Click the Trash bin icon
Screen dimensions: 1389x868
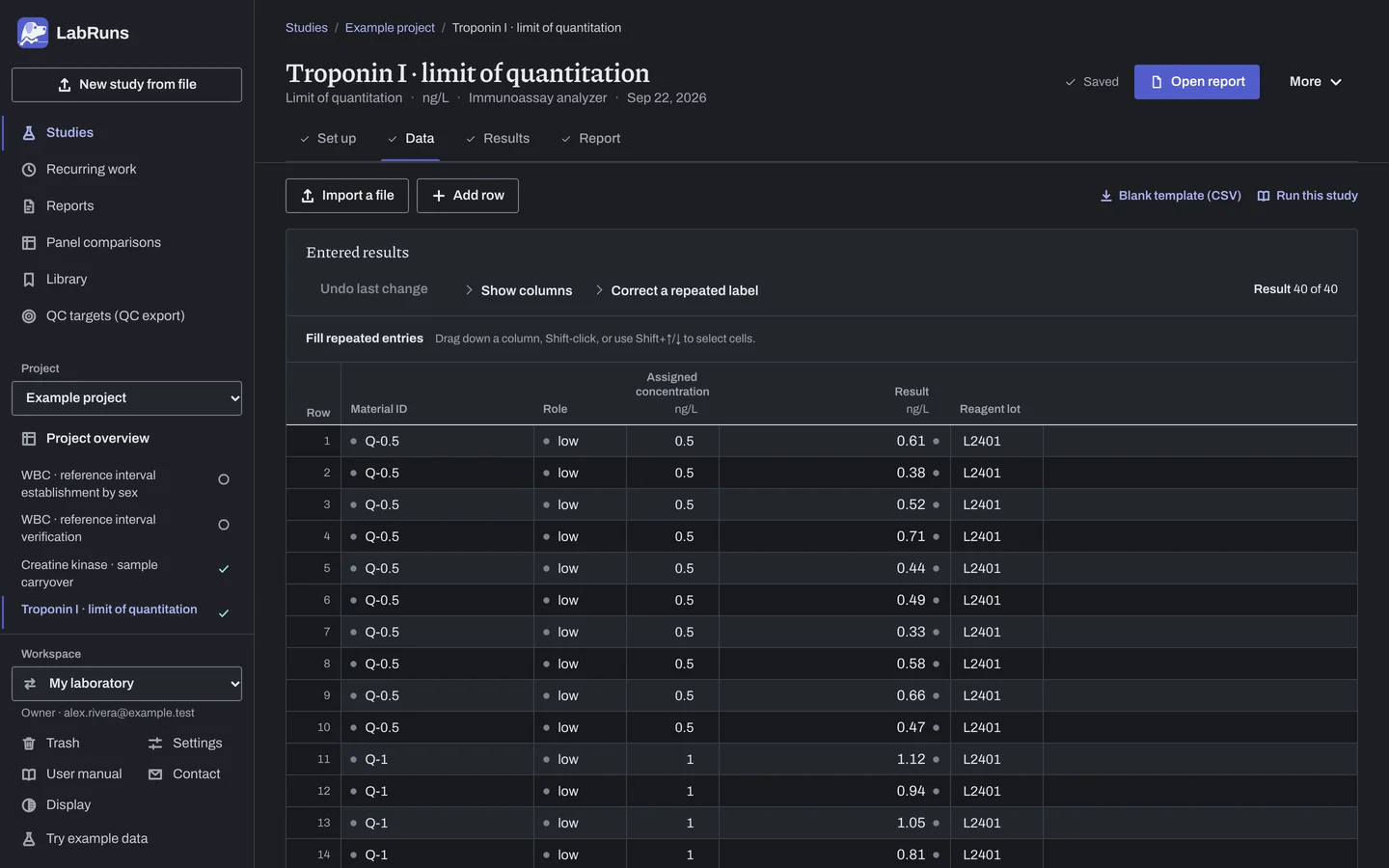click(29, 744)
